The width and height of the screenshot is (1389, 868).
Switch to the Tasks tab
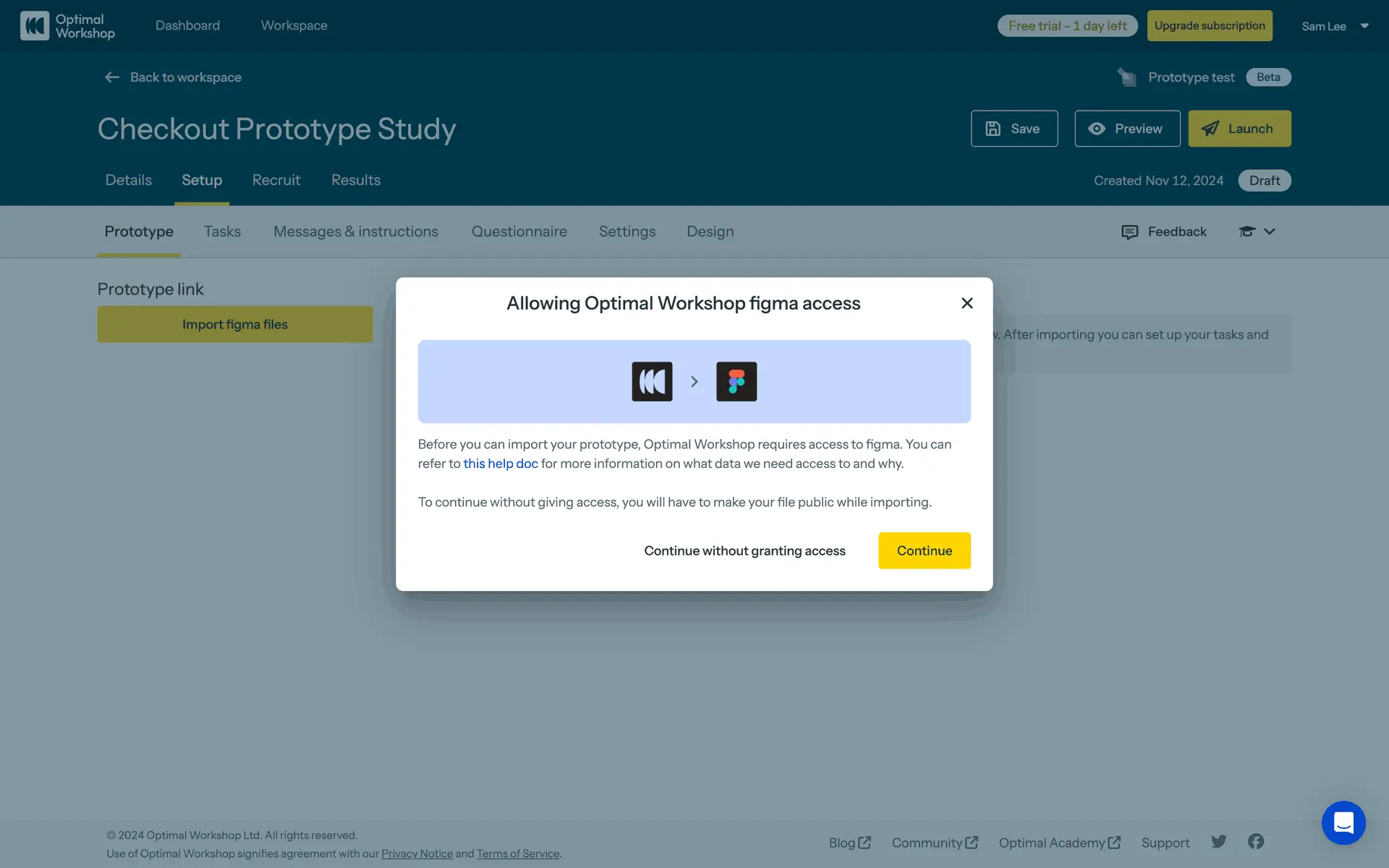point(222,231)
